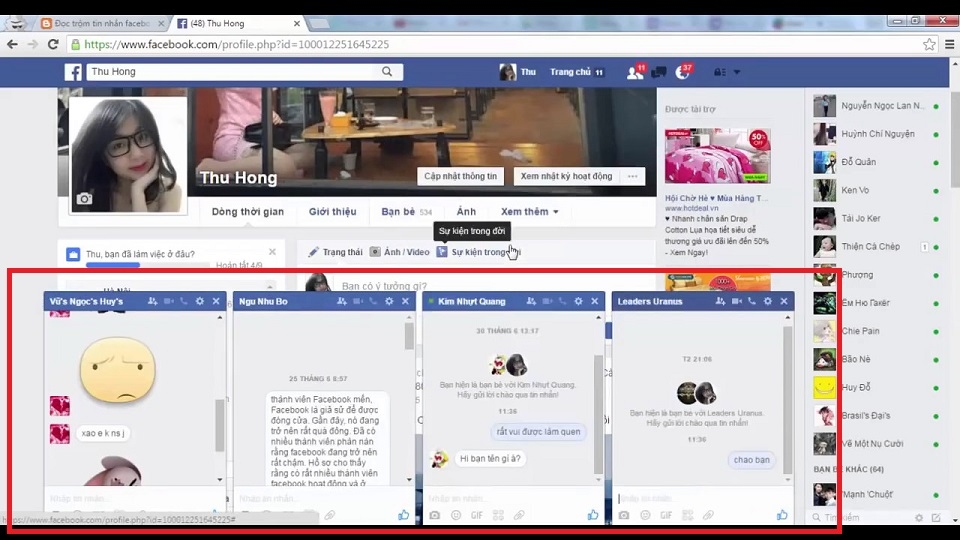The height and width of the screenshot is (540, 960).
Task: Open emoji picker in Kim Nhựt Quang chat
Action: [456, 516]
